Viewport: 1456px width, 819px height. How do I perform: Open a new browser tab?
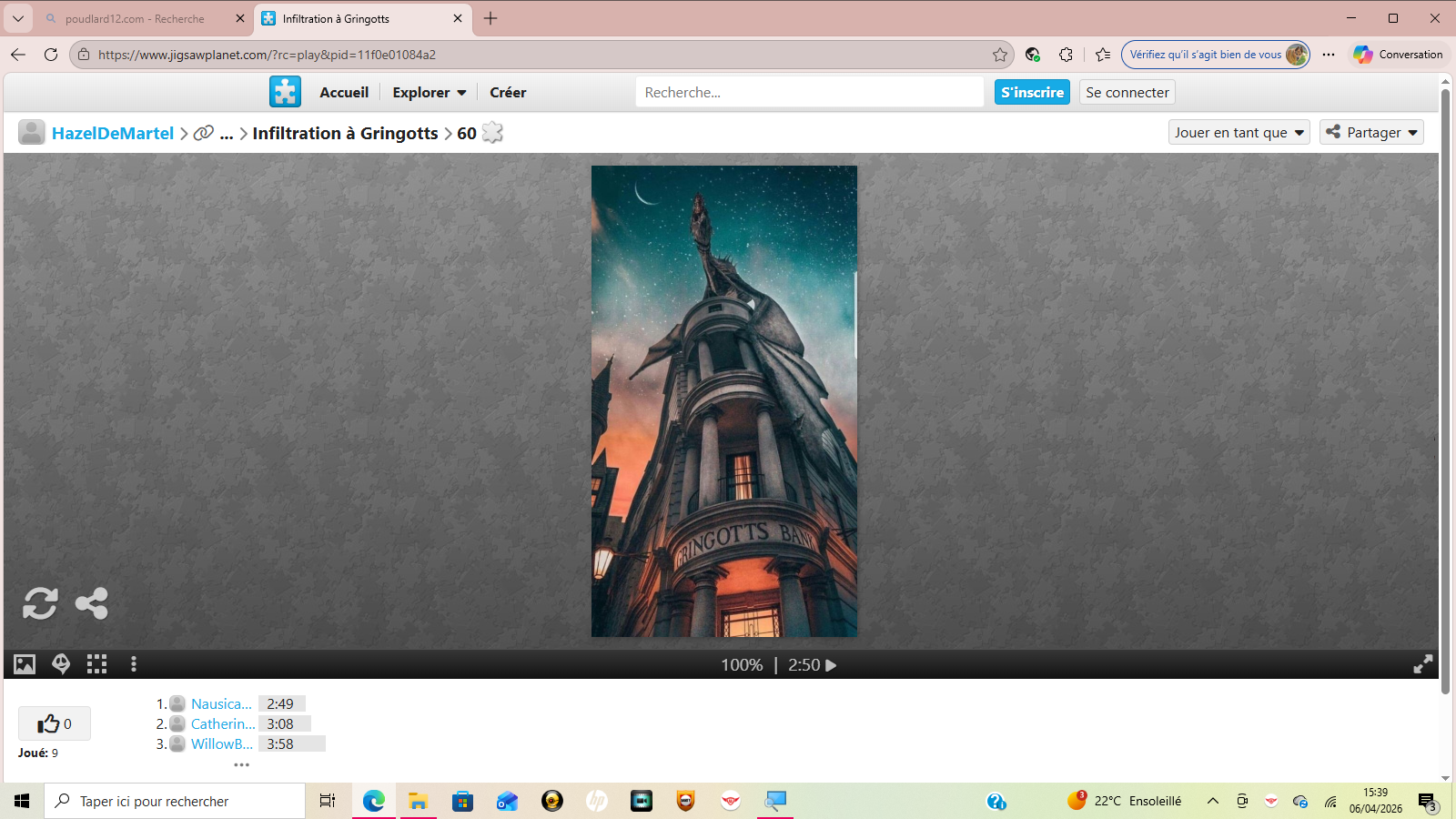pyautogui.click(x=490, y=18)
